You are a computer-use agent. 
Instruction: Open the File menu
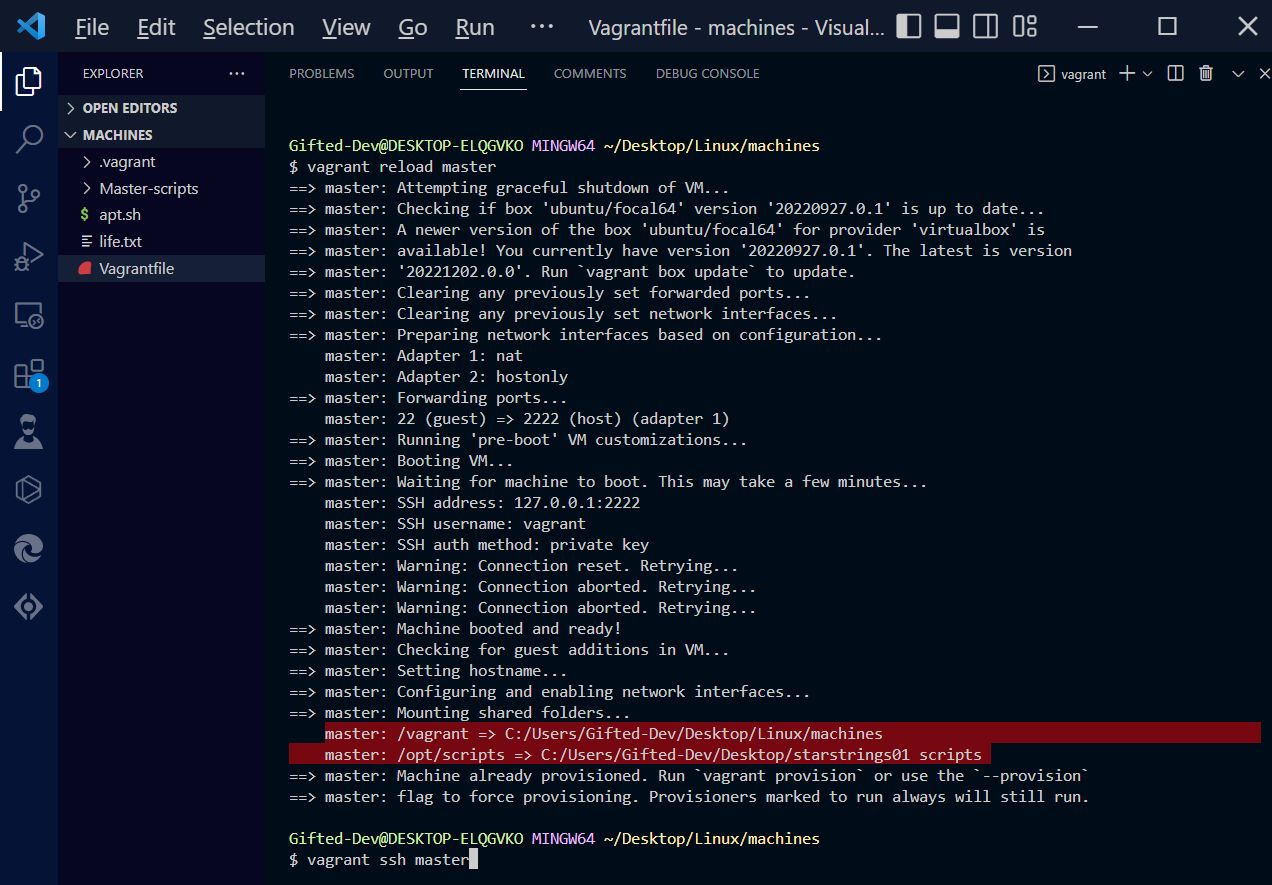pyautogui.click(x=92, y=27)
